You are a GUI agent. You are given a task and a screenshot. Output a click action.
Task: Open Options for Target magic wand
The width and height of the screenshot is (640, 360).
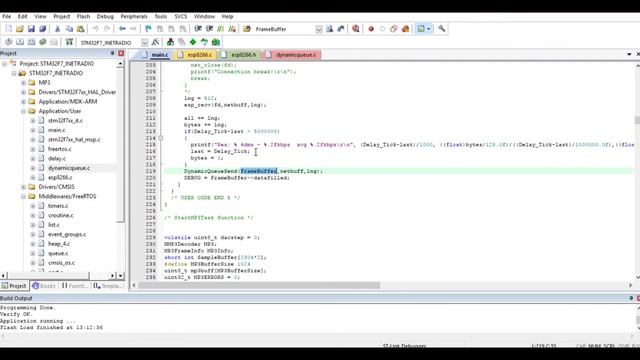point(155,42)
